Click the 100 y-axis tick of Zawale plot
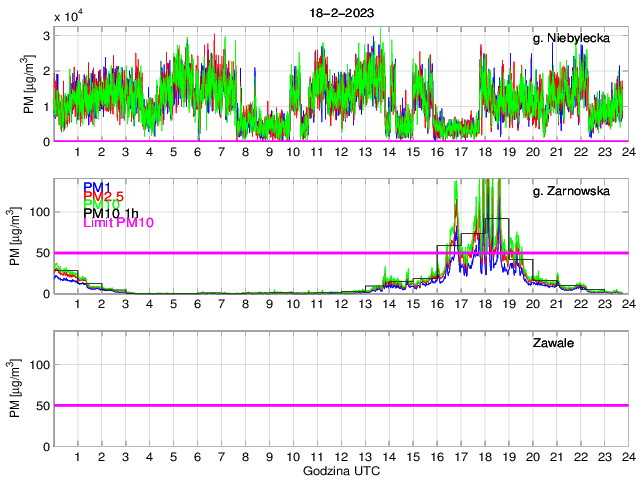 coord(37,365)
